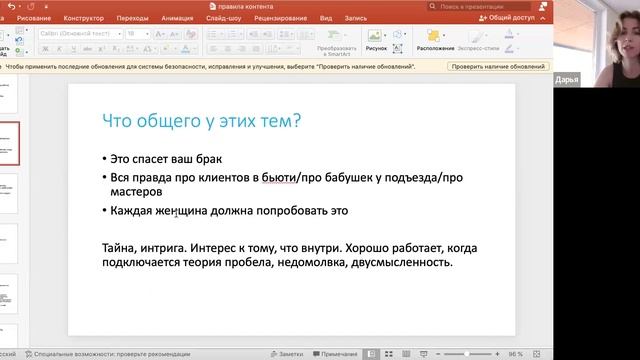
Task: Open the Рецензирование tab
Action: pos(280,18)
